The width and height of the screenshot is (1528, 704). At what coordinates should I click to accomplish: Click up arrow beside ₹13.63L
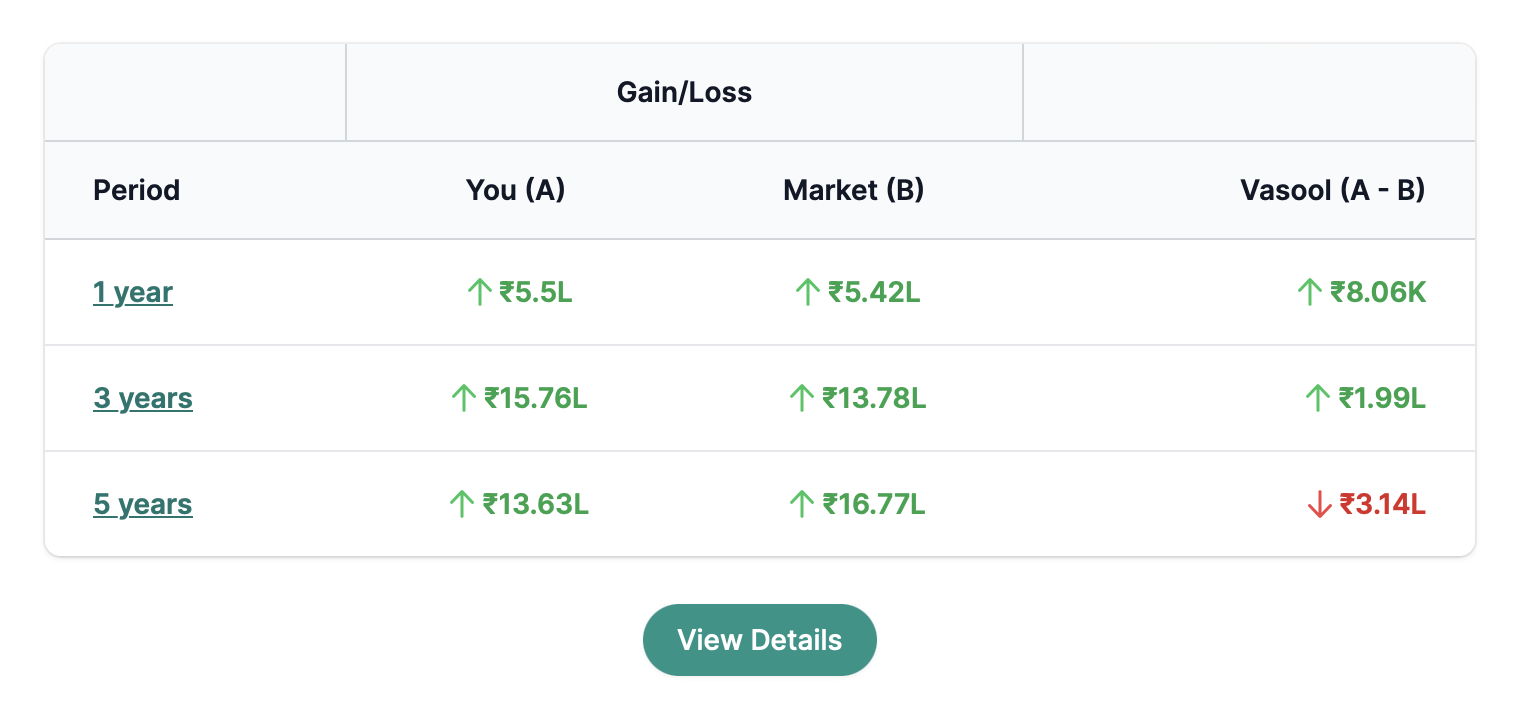(461, 505)
